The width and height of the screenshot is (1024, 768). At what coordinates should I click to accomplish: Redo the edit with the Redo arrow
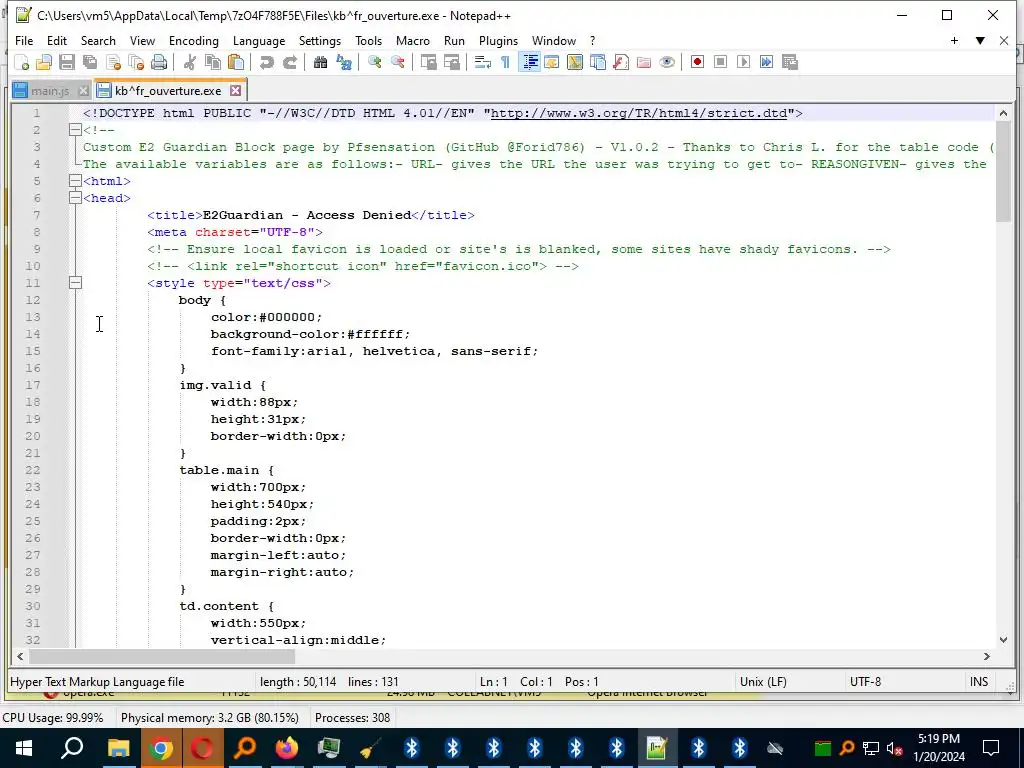click(x=289, y=62)
